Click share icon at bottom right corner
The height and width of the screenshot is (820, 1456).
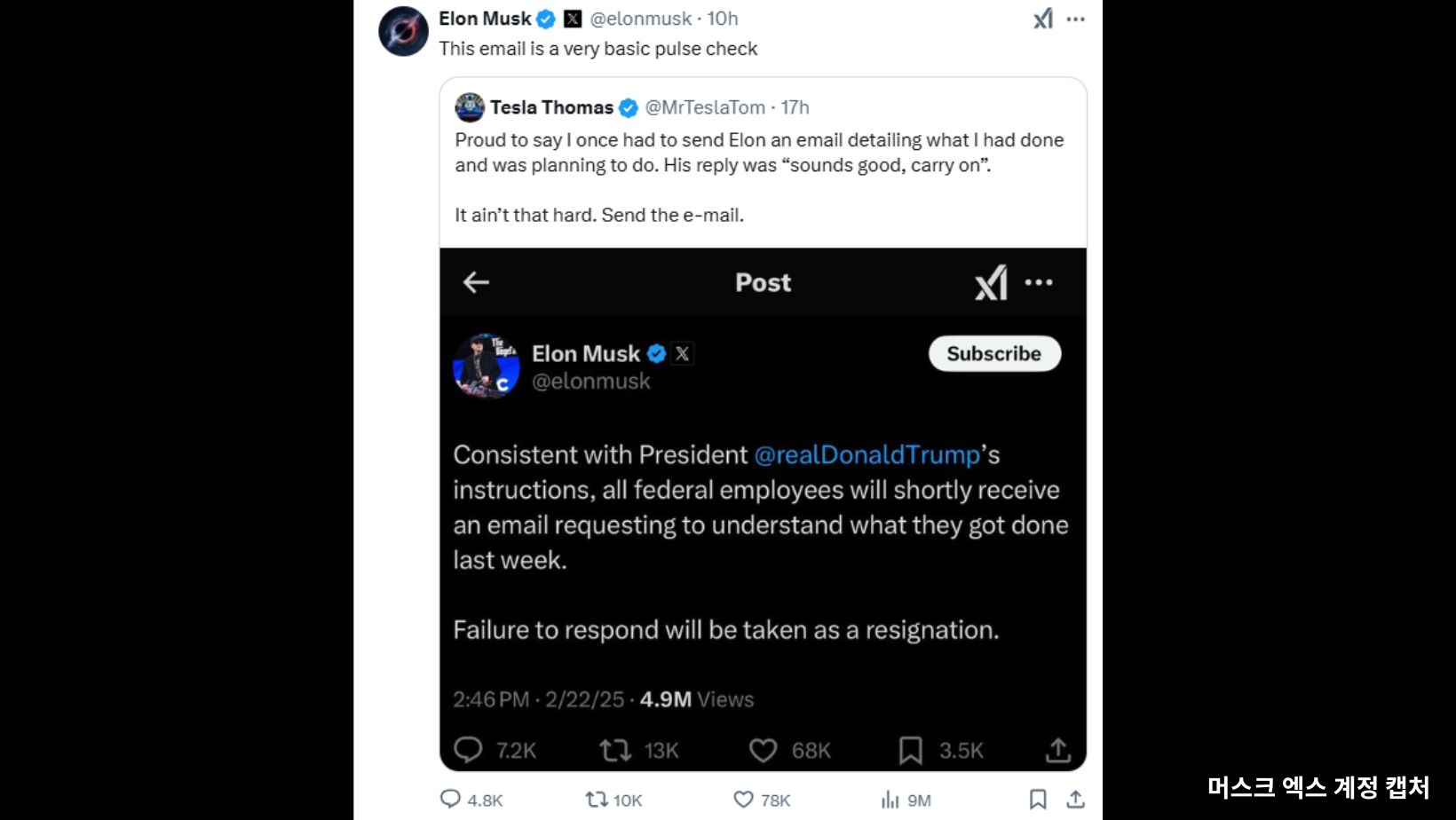(1075, 800)
